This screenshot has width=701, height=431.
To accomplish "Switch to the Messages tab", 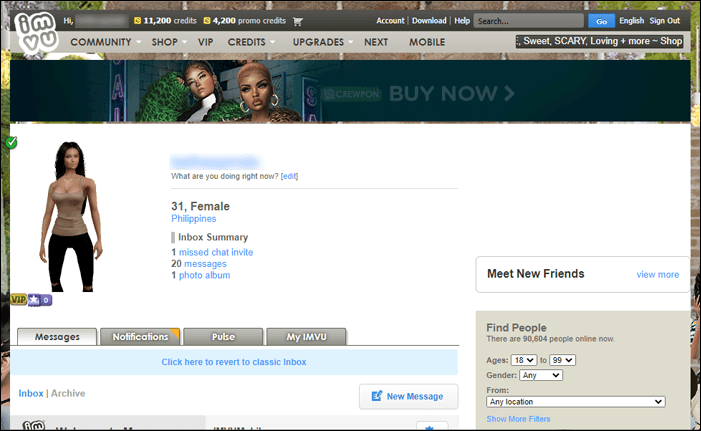I will click(57, 337).
